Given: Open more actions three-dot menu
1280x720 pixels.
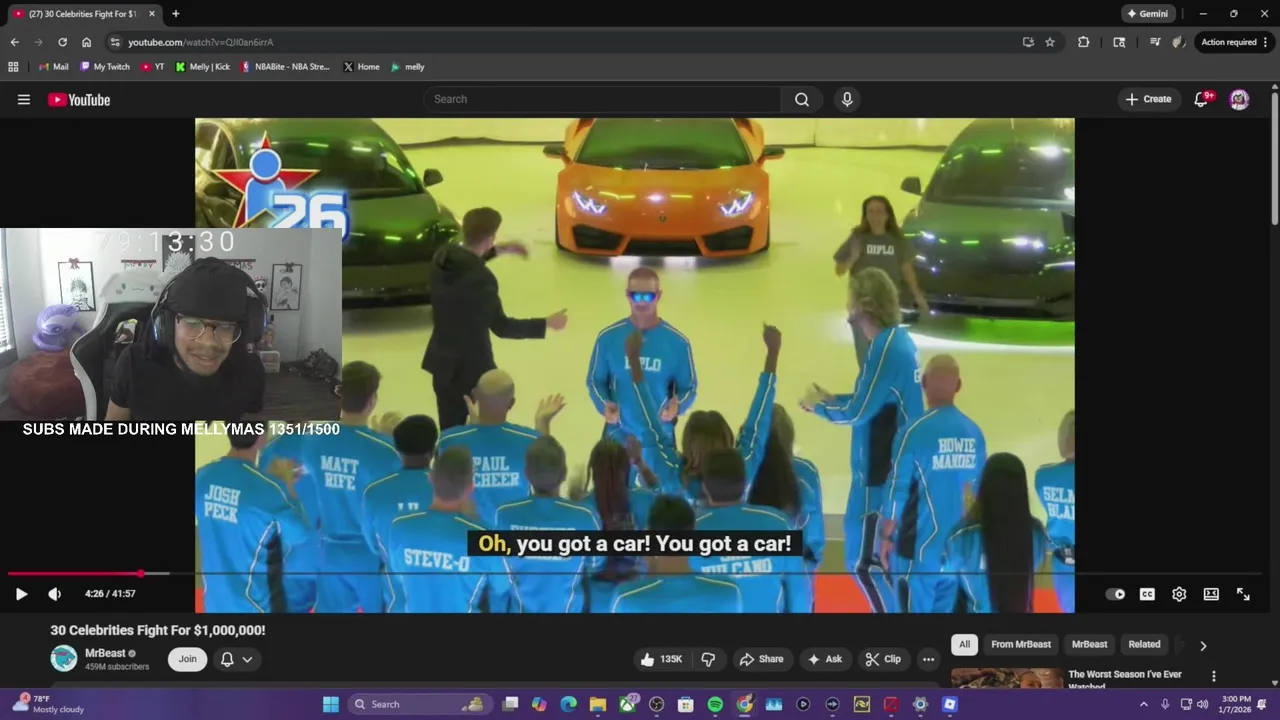Looking at the screenshot, I should [x=928, y=659].
